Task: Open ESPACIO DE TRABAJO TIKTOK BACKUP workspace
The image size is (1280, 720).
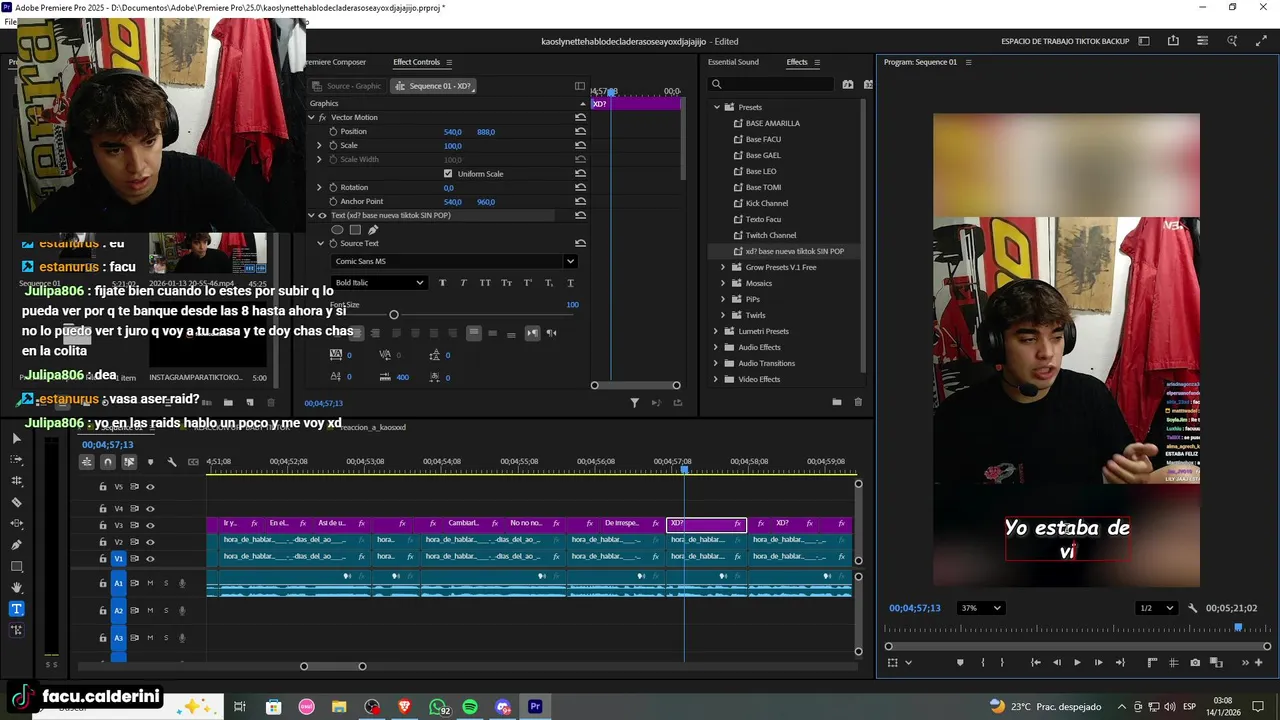Action: click(1065, 41)
